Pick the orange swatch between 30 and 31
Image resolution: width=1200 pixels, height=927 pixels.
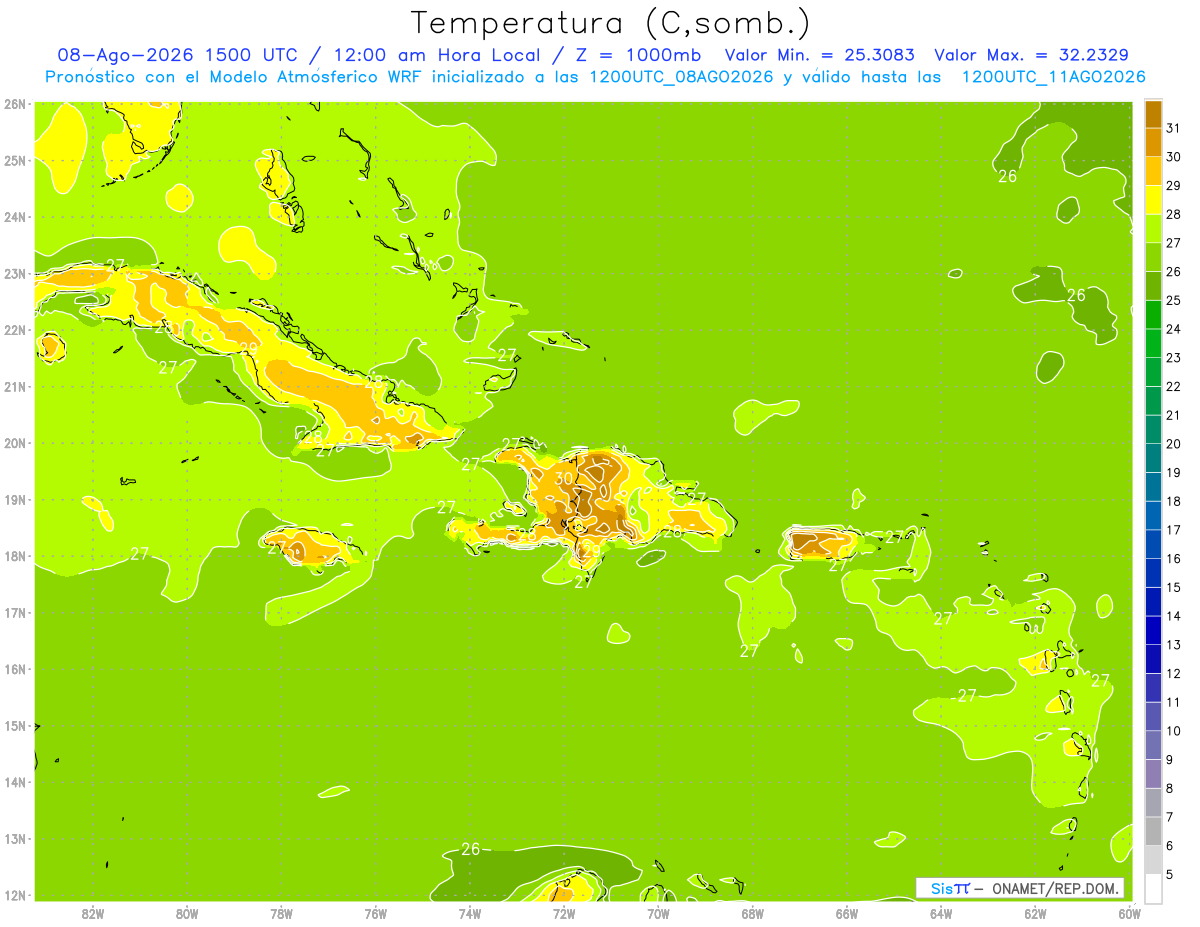[1153, 142]
